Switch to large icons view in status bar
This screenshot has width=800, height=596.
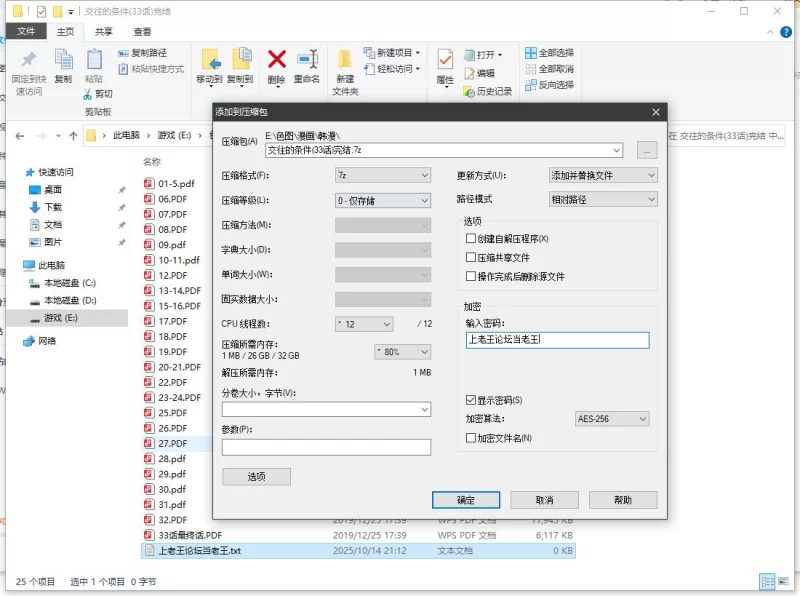pos(783,581)
